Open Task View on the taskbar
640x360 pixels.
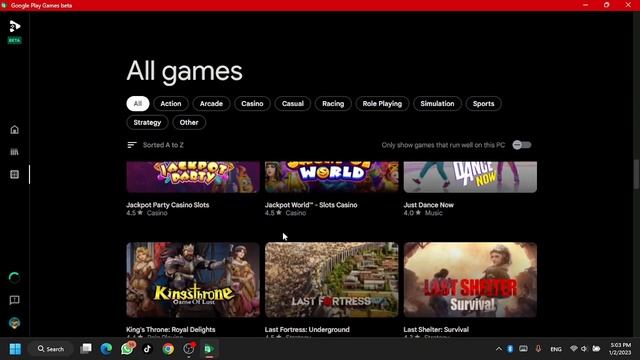(86, 349)
